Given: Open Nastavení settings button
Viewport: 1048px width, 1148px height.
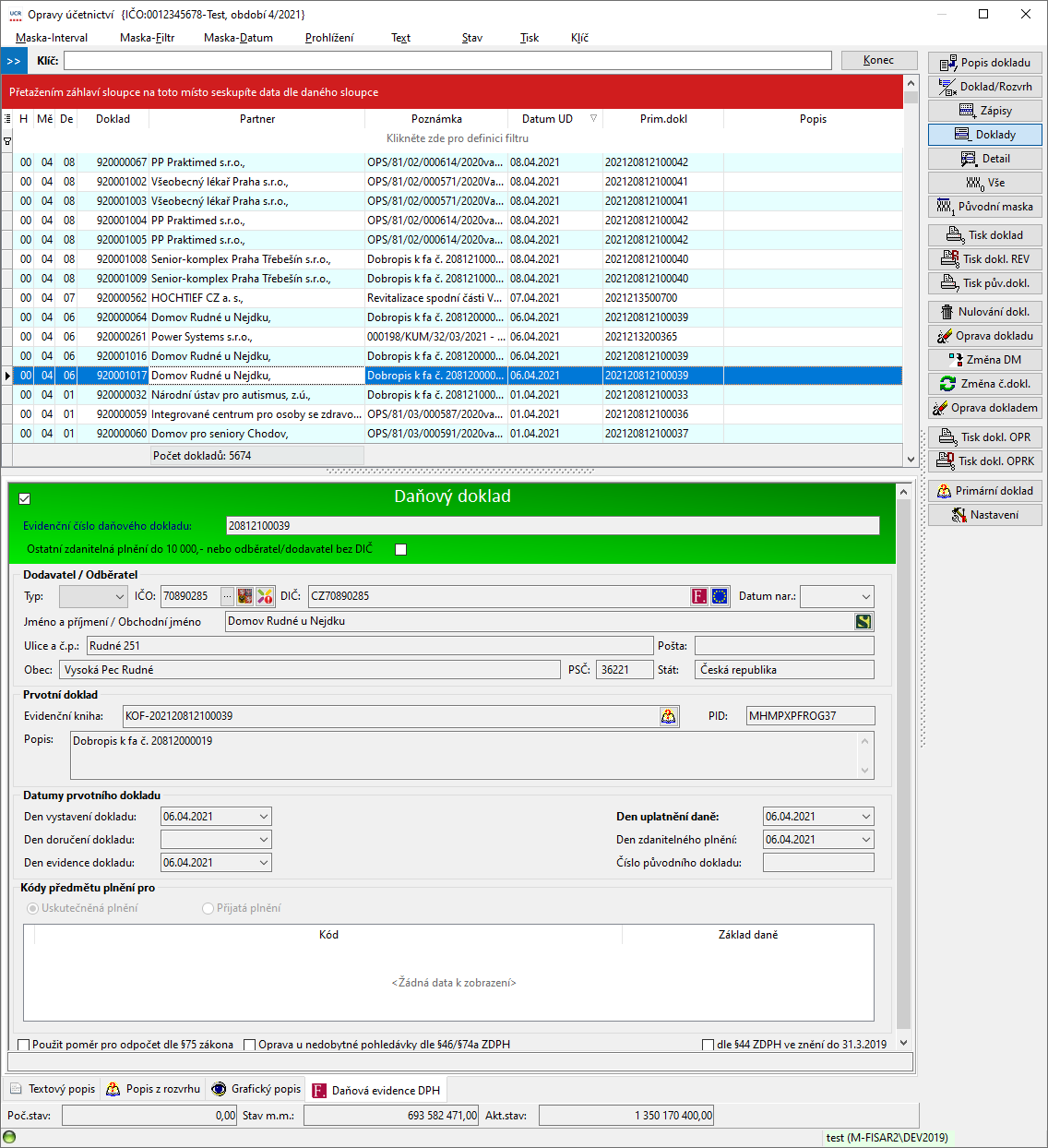Looking at the screenshot, I should 984,515.
